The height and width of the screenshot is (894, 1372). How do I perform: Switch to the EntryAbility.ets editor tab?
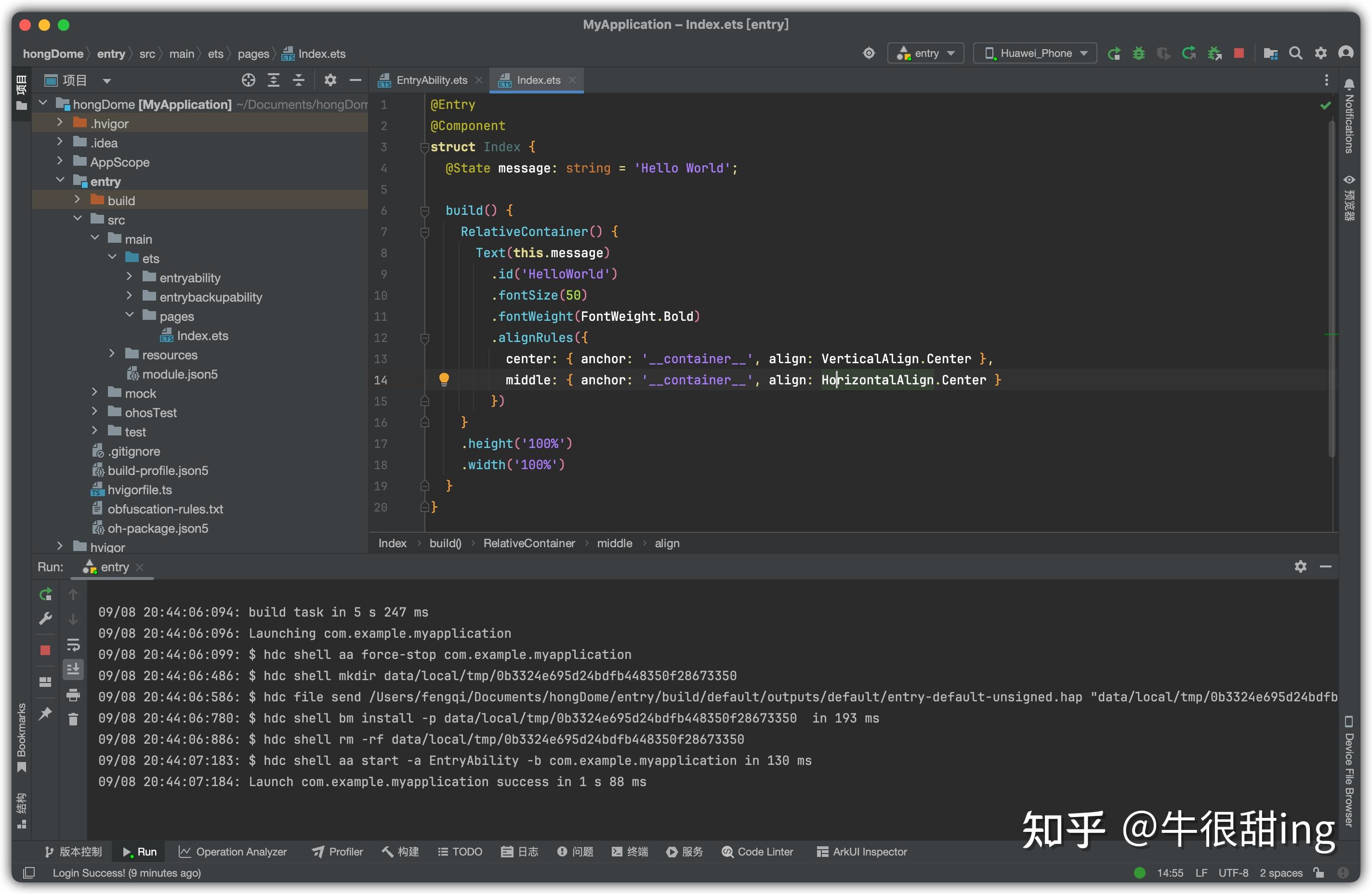pos(431,80)
